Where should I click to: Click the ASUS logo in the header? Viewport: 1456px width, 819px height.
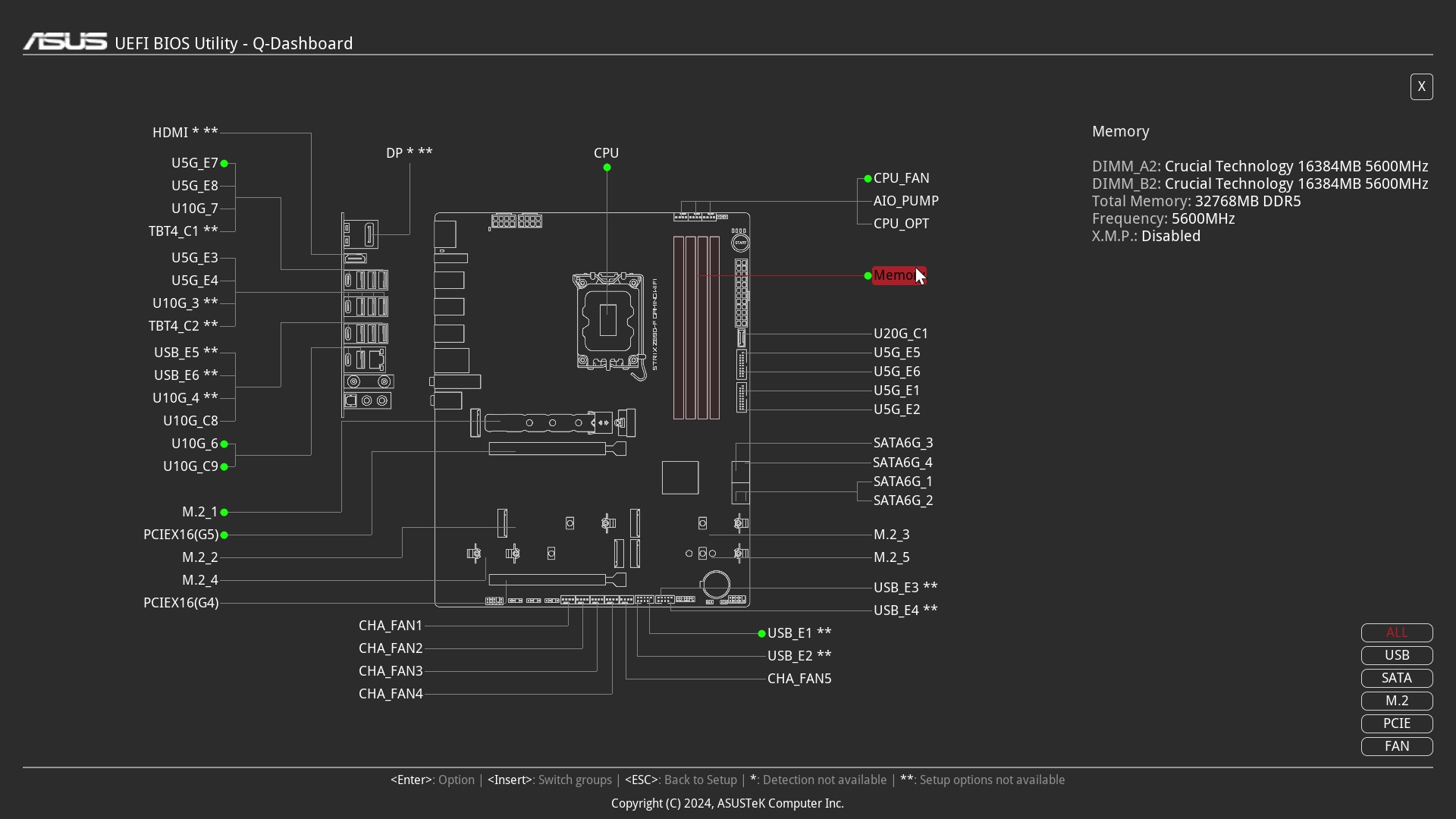point(65,42)
